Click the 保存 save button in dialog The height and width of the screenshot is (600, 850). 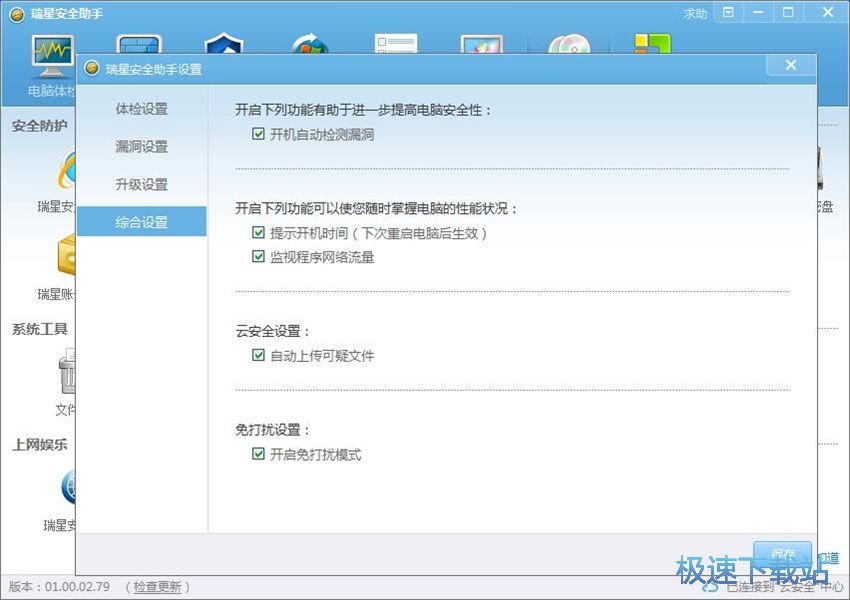[x=782, y=553]
